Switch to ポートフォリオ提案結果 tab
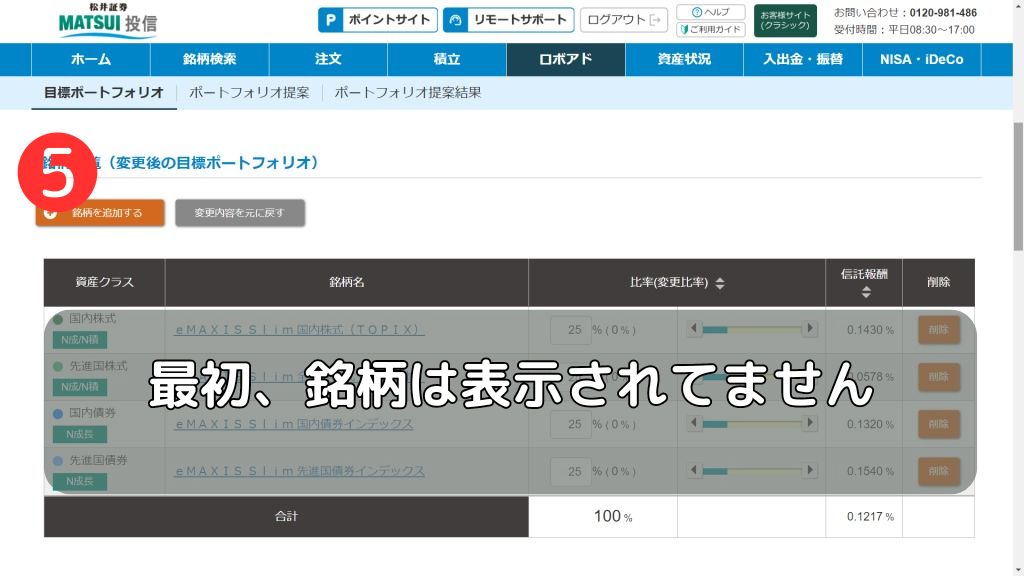1024x576 pixels. pos(408,93)
